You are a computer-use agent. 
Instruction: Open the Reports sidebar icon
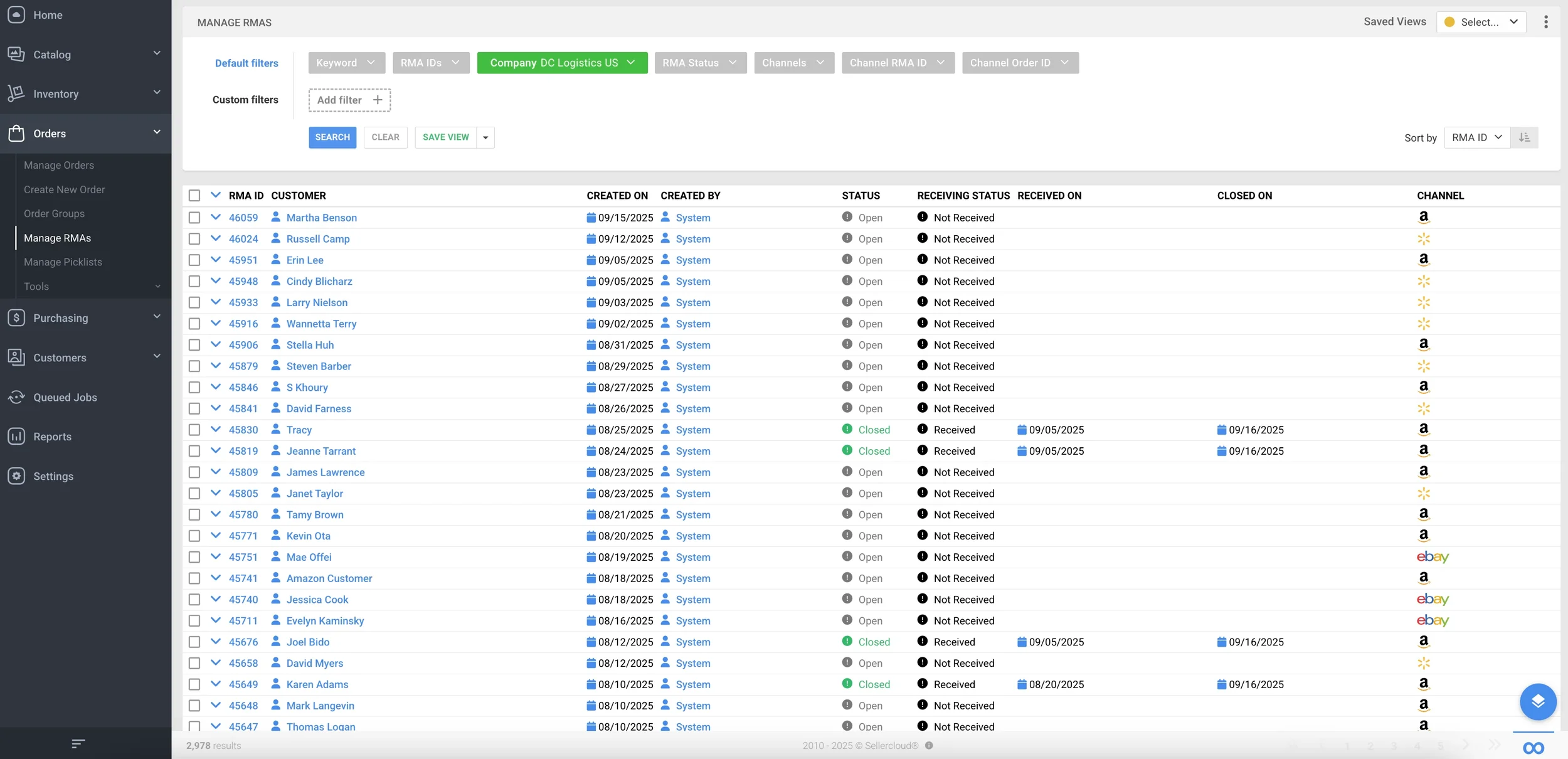click(16, 437)
